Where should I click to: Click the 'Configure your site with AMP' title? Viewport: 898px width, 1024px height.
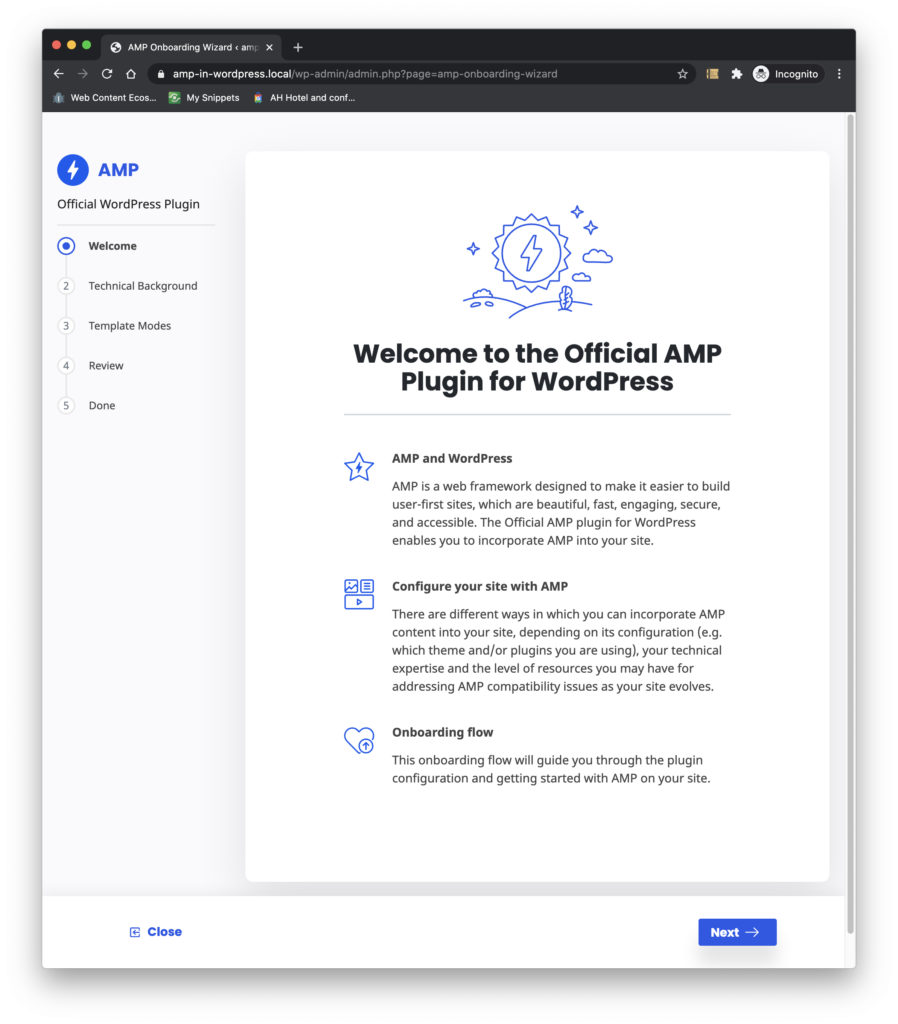480,586
